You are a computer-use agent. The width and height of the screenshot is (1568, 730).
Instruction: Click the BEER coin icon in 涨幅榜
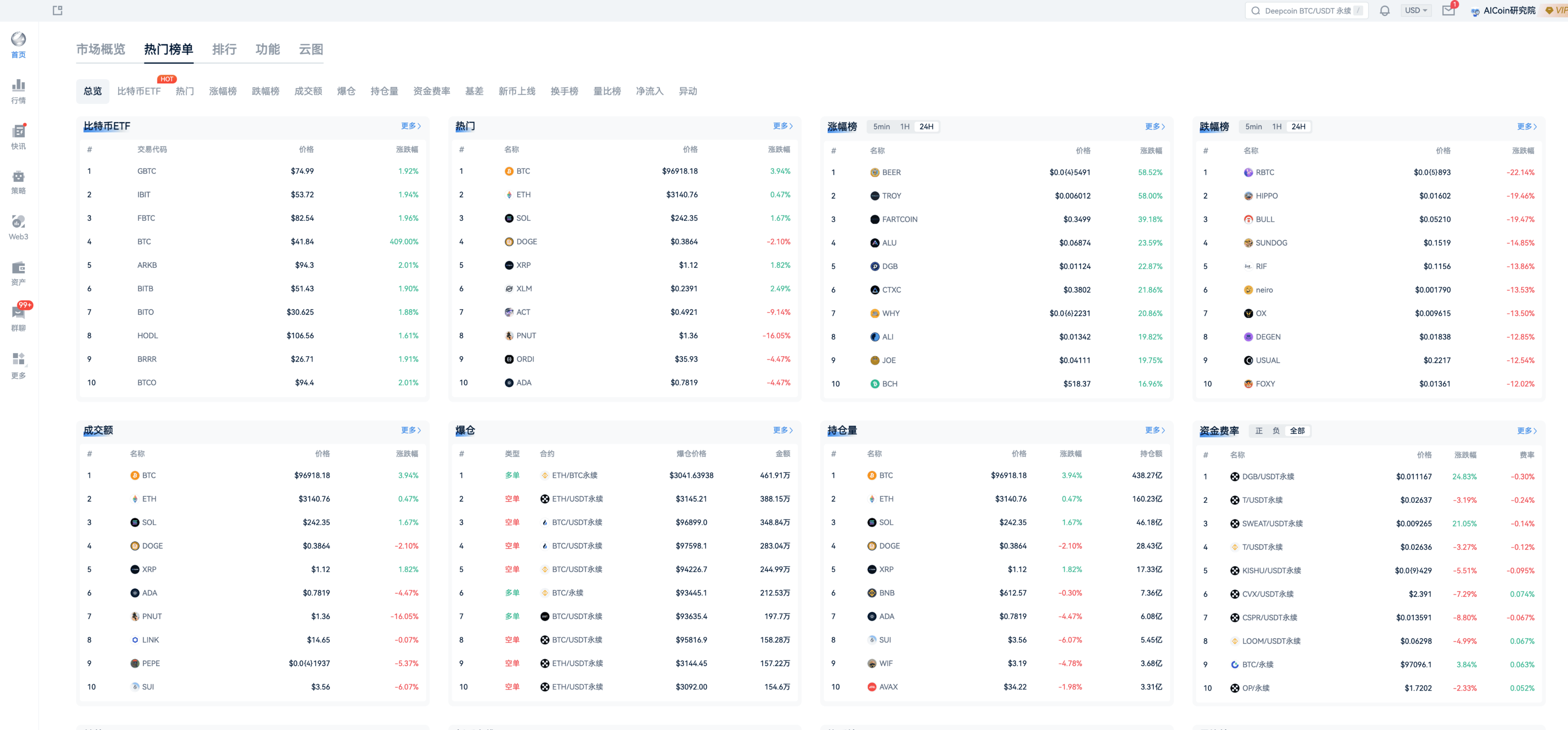[875, 173]
